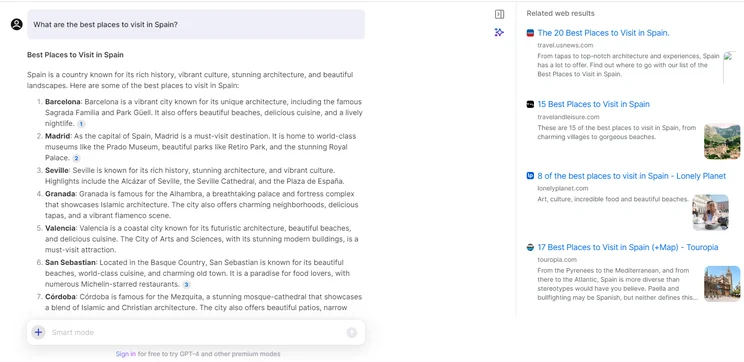Click the bold Valencia list item
This screenshot has width=744, height=362.
[x=61, y=228]
